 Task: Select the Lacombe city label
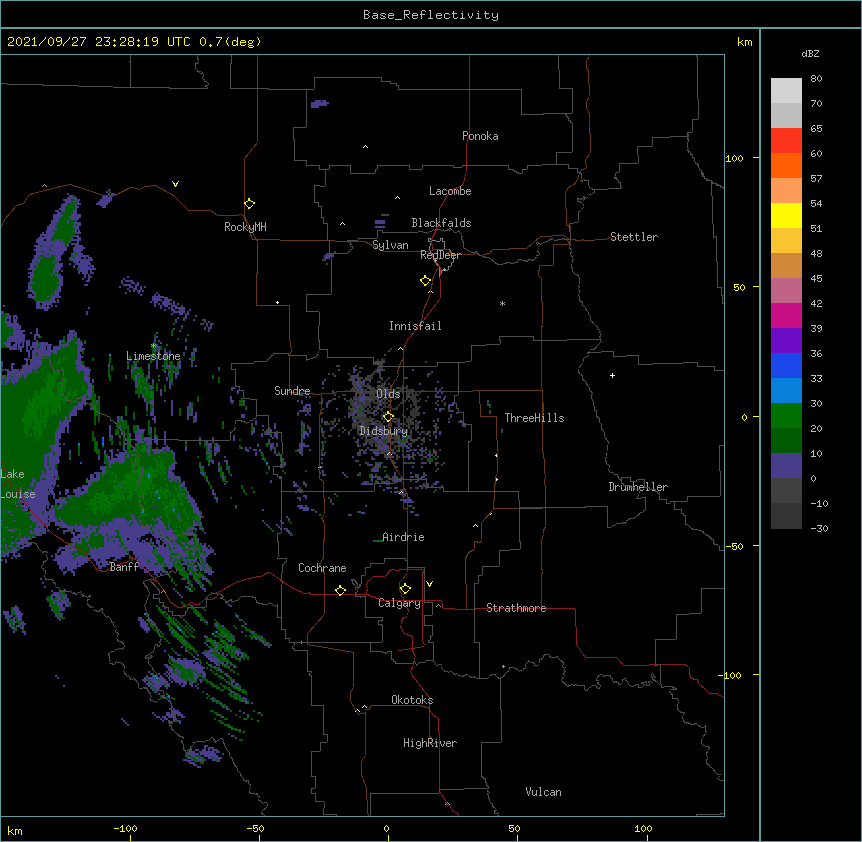tap(450, 191)
